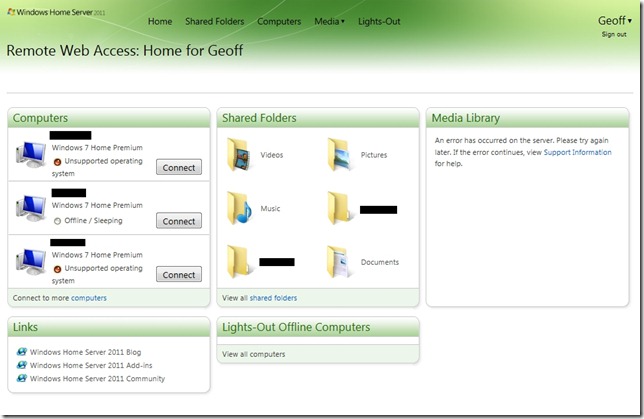644x419 pixels.
Task: Click Connect for the third computer
Action: point(179,274)
